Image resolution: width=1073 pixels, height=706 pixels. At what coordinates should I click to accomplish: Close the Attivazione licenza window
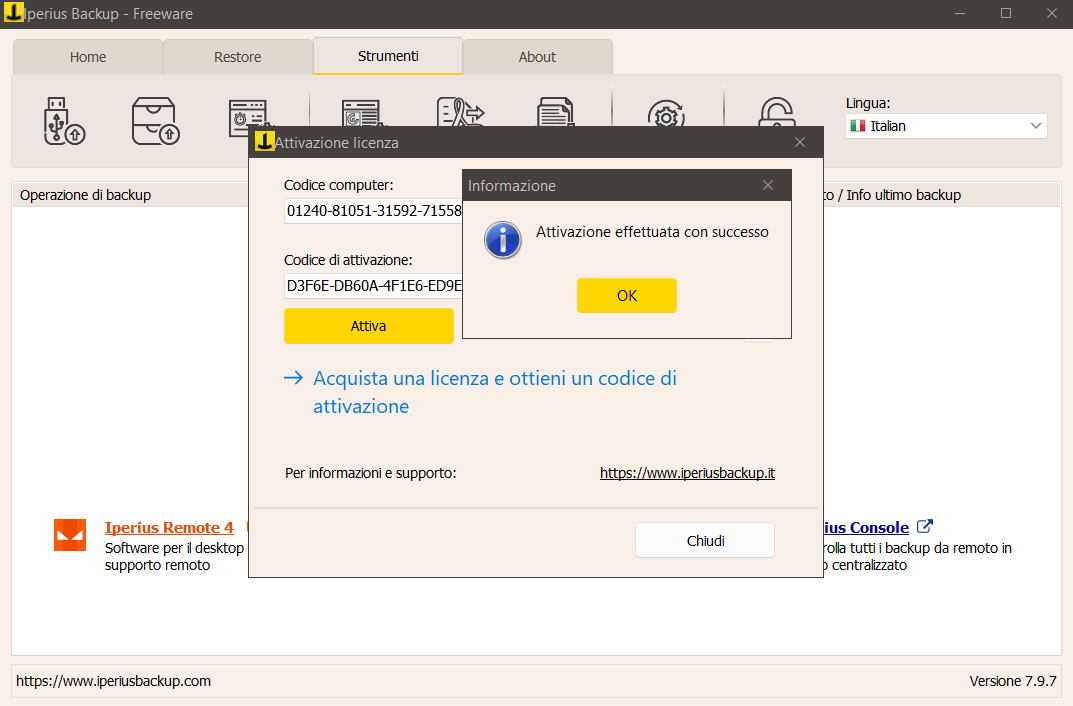pos(800,142)
